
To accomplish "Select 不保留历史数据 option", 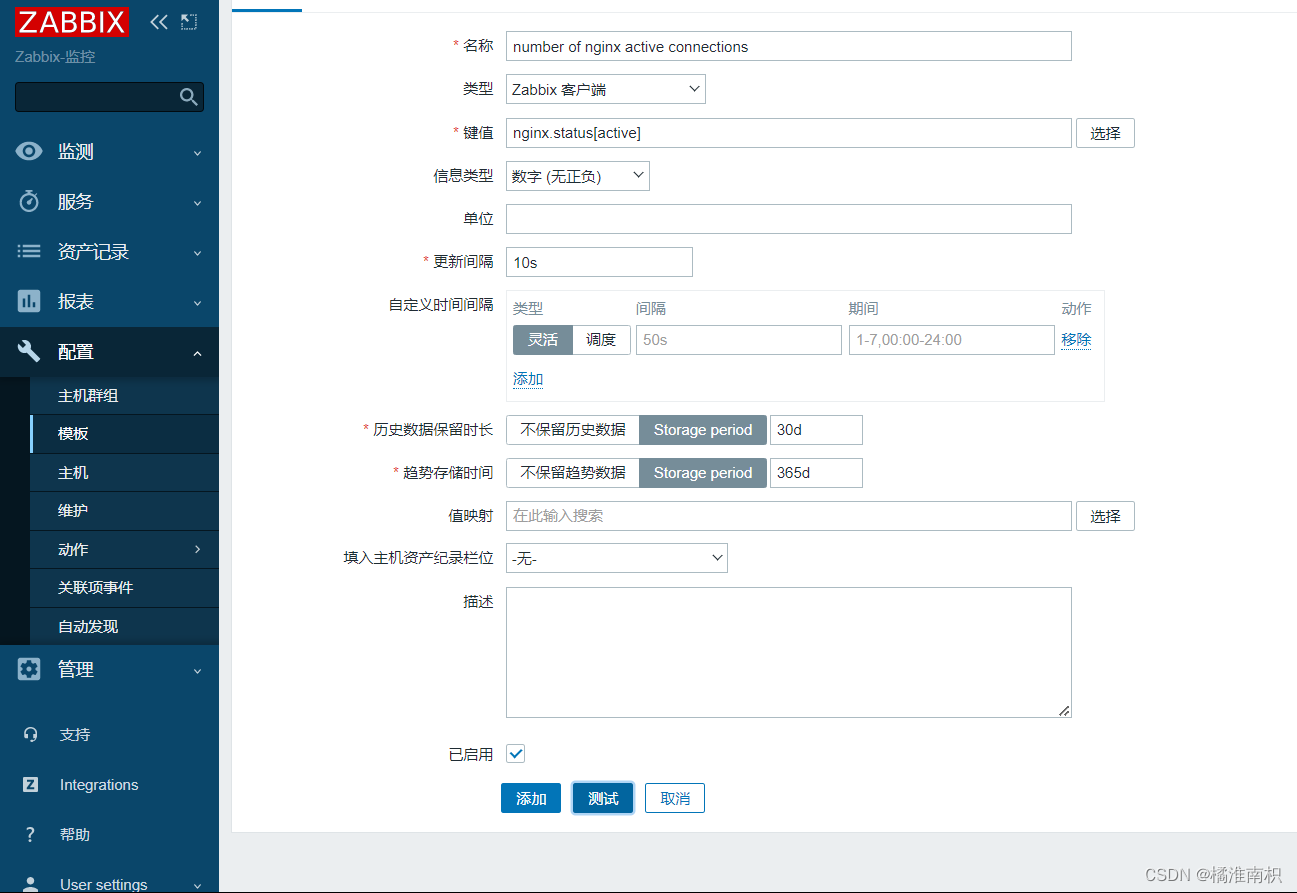I will coord(573,430).
